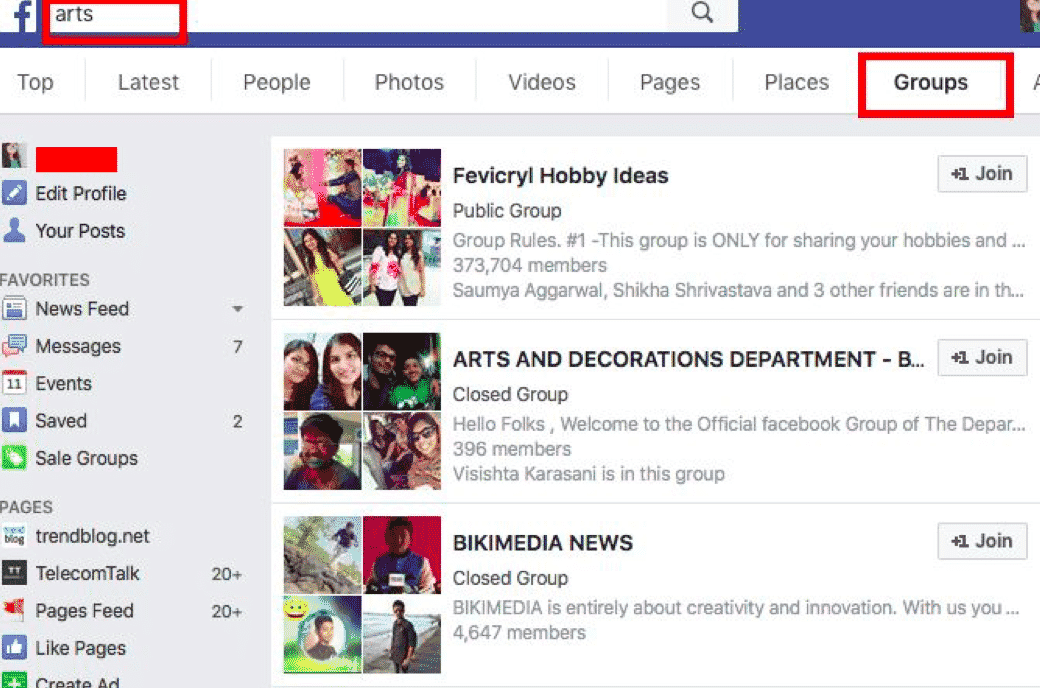This screenshot has width=1040, height=688.
Task: Click the Pages Feed 20+ counter
Action: (227, 611)
